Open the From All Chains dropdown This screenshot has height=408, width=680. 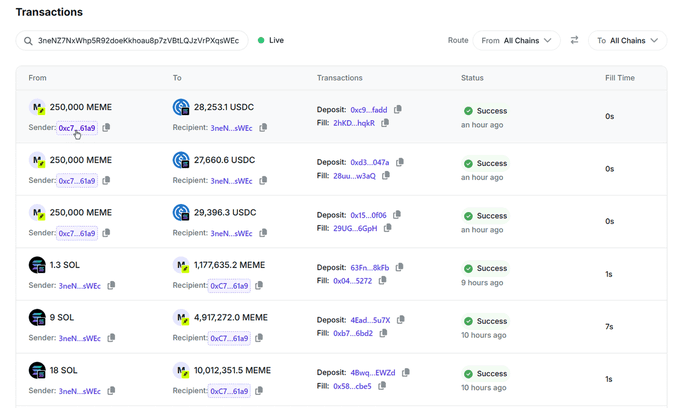coord(517,40)
